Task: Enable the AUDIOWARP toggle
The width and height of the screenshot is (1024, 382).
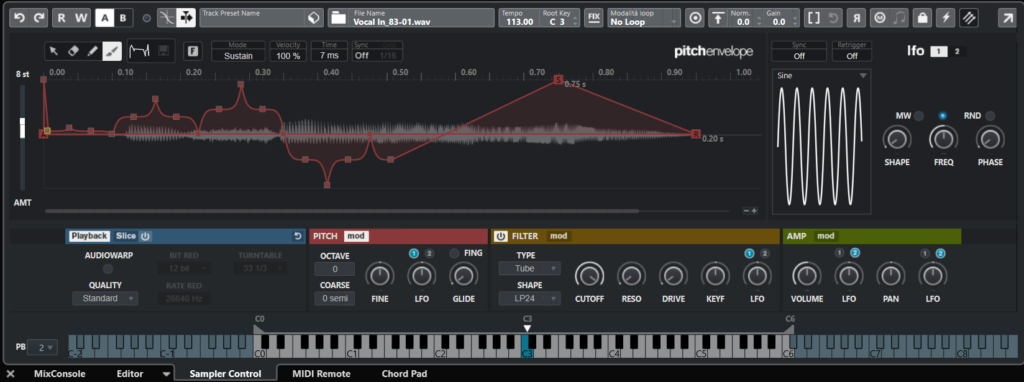Action: coord(108,268)
